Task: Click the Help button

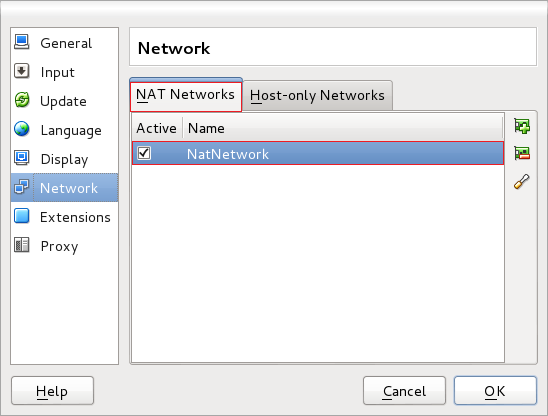Action: 52,391
